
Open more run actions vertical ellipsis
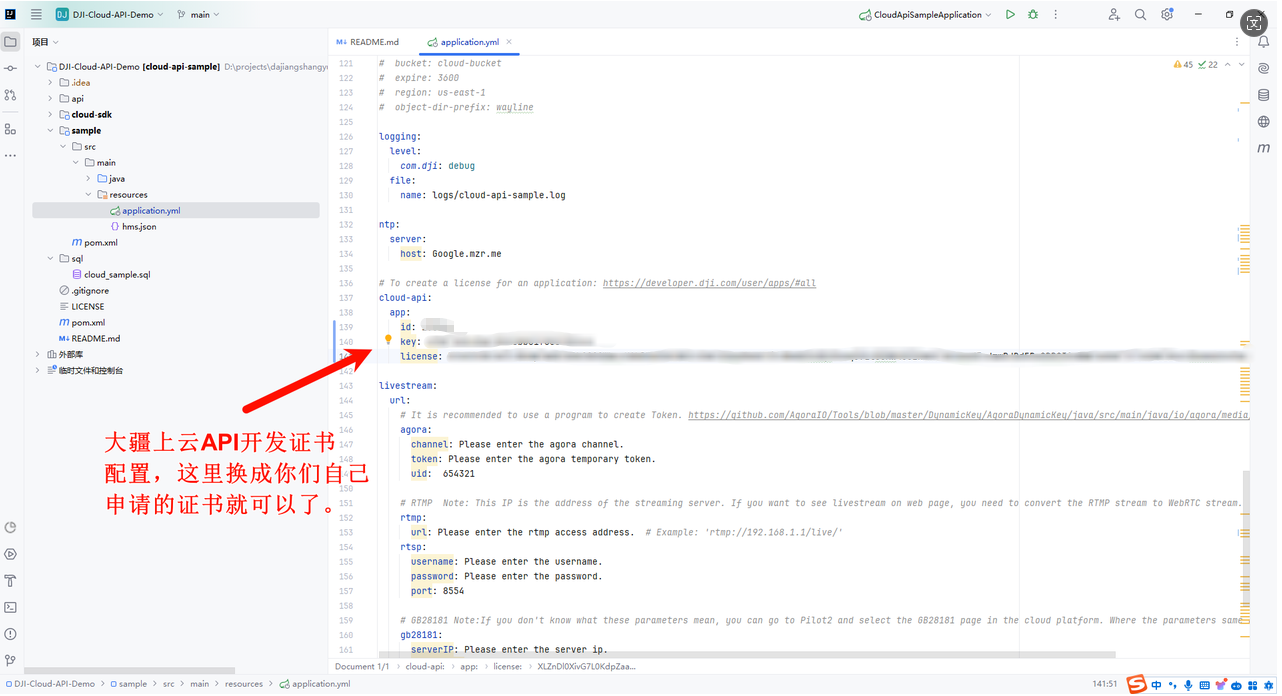(x=1056, y=15)
